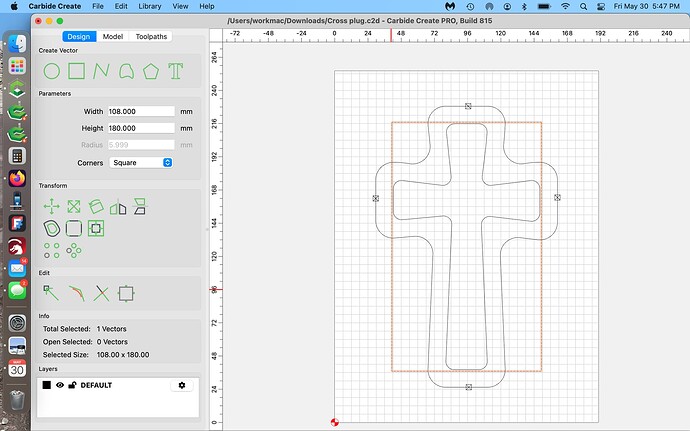Click the DEFAULT layer black color swatch
Viewport: 690px width, 431px height.
(47, 385)
